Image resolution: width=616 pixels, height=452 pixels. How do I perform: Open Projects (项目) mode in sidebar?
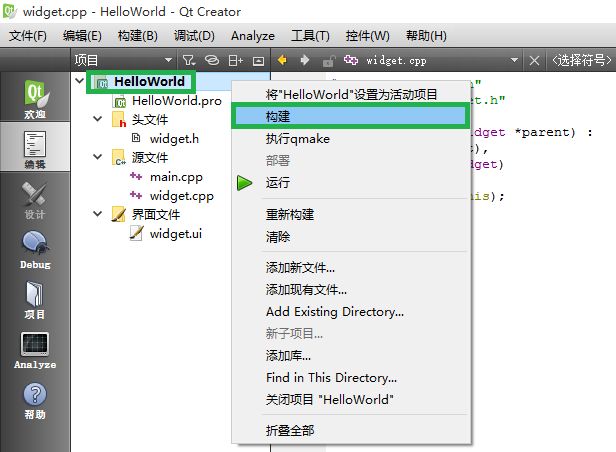35,300
